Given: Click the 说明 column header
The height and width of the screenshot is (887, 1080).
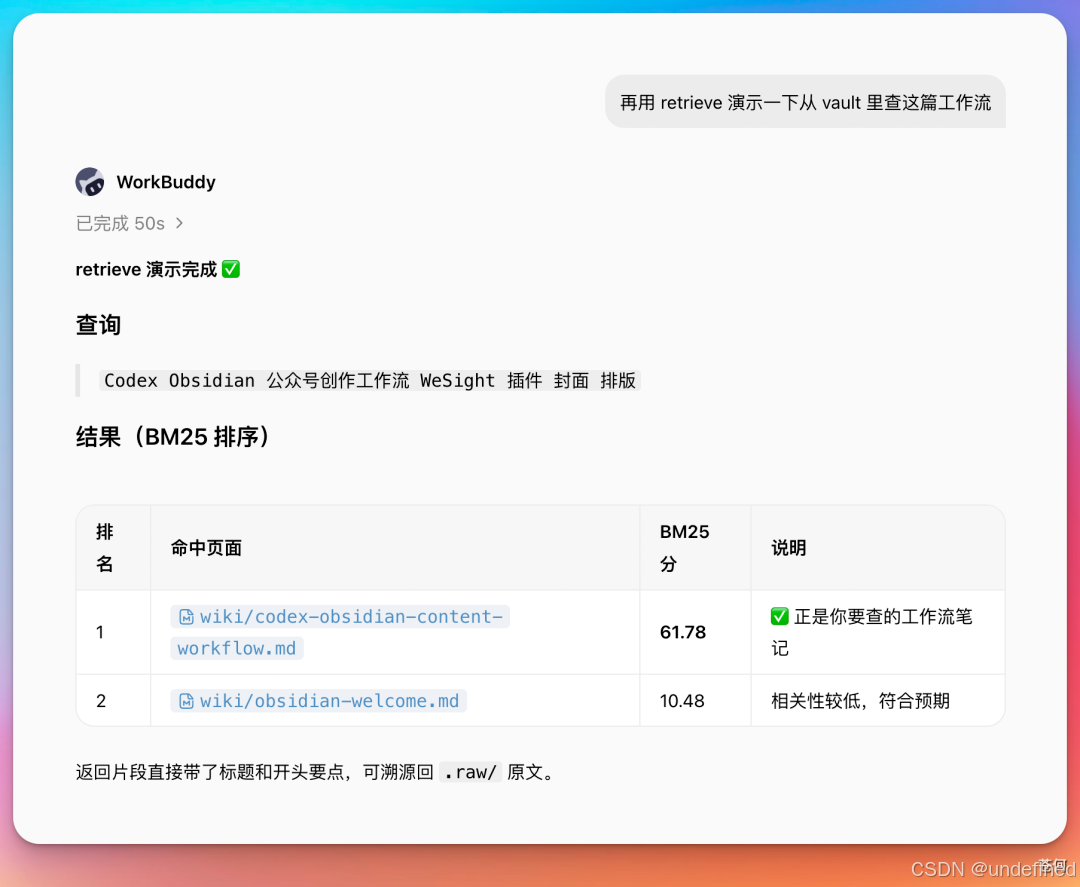Looking at the screenshot, I should click(x=878, y=548).
